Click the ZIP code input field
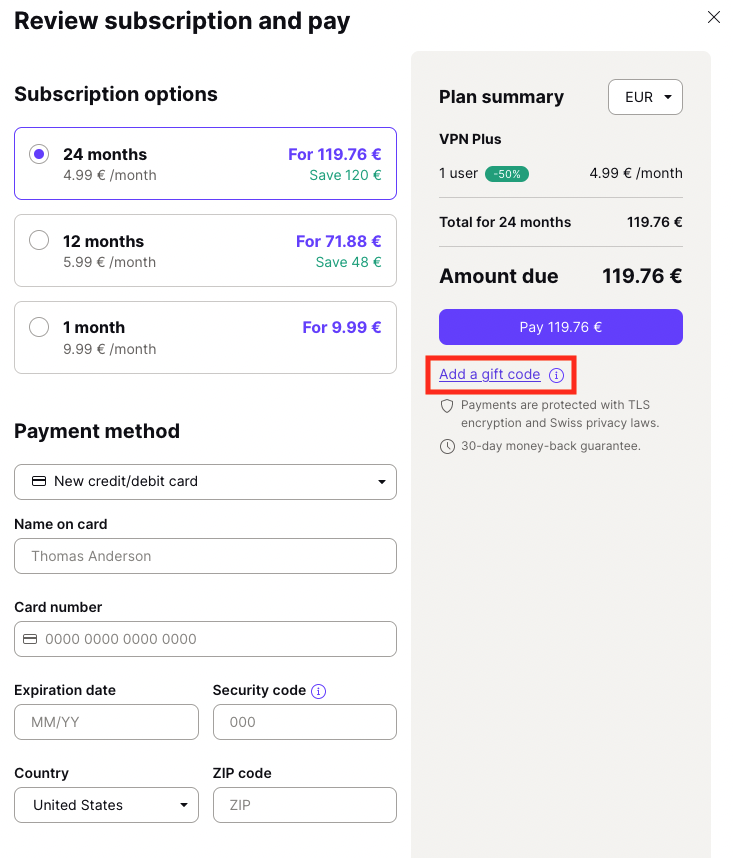This screenshot has width=733, height=858. 305,805
